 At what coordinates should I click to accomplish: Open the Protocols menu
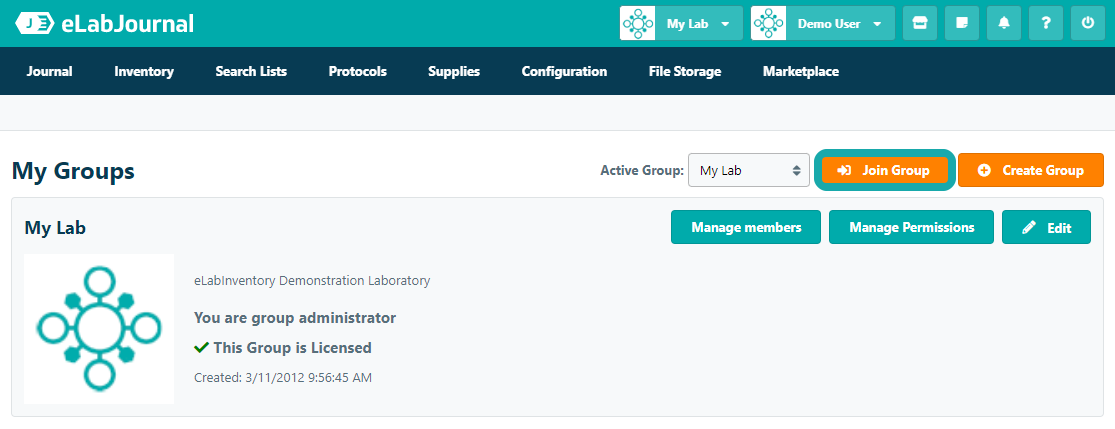[357, 72]
